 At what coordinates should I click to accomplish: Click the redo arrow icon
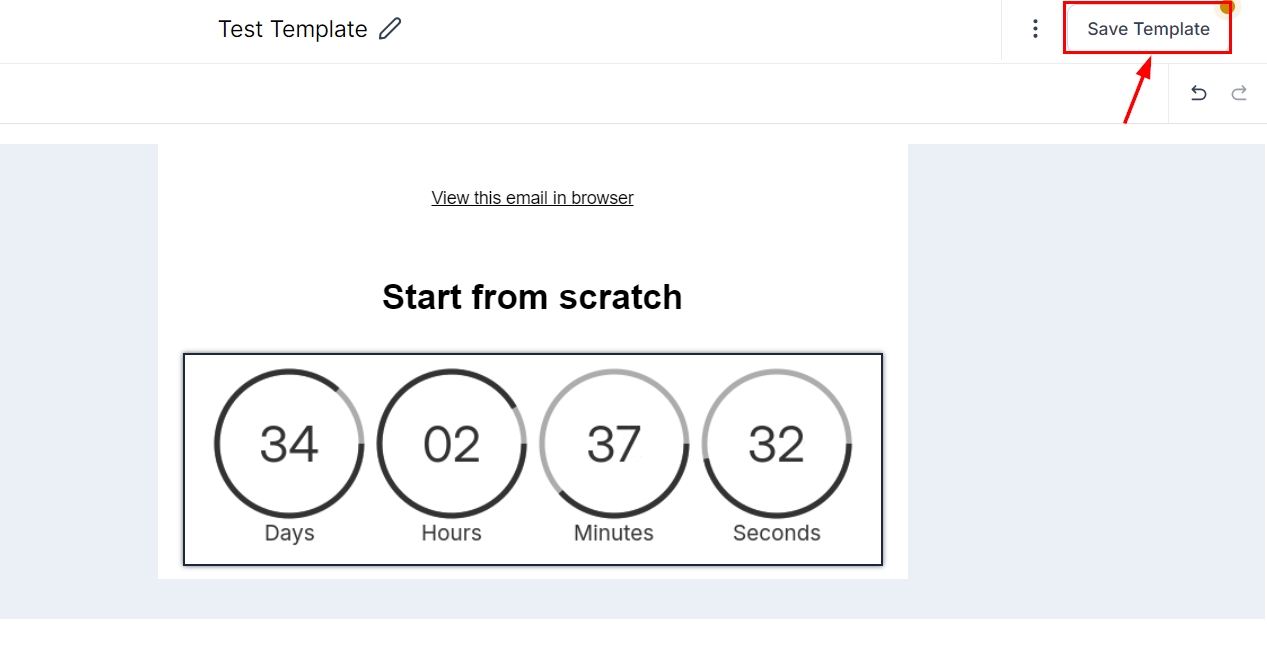pyautogui.click(x=1239, y=94)
